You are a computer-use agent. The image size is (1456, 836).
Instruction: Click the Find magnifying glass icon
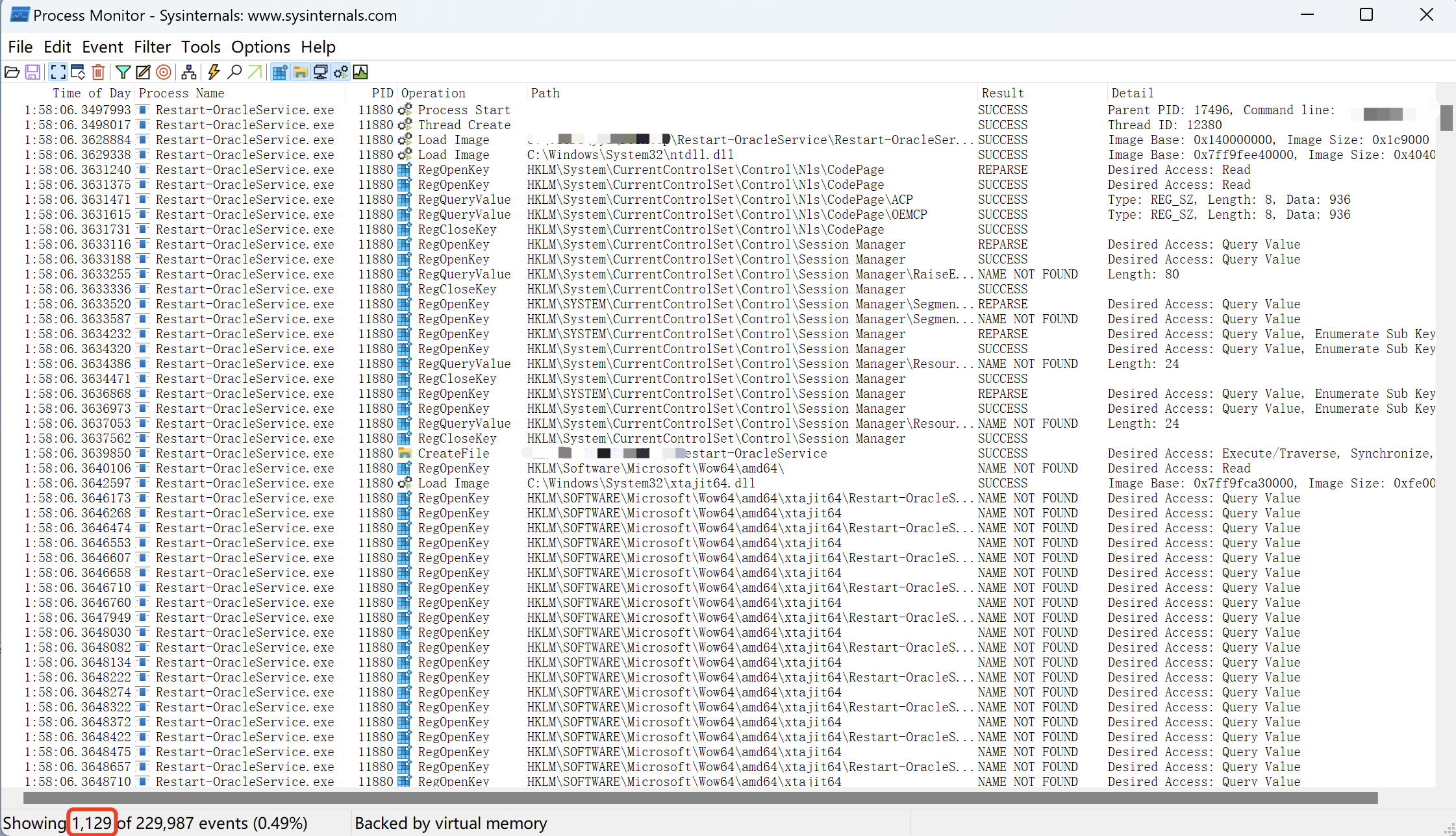[x=234, y=72]
